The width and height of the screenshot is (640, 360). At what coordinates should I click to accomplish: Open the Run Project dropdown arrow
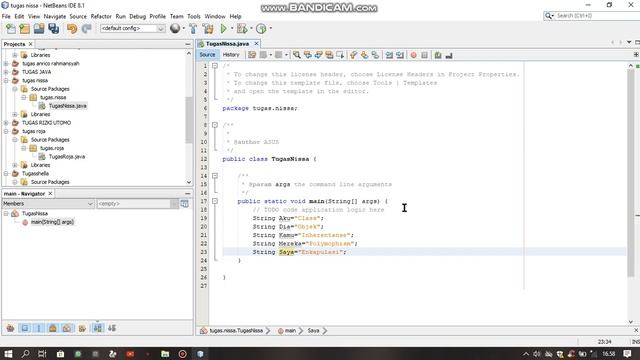(x=231, y=29)
